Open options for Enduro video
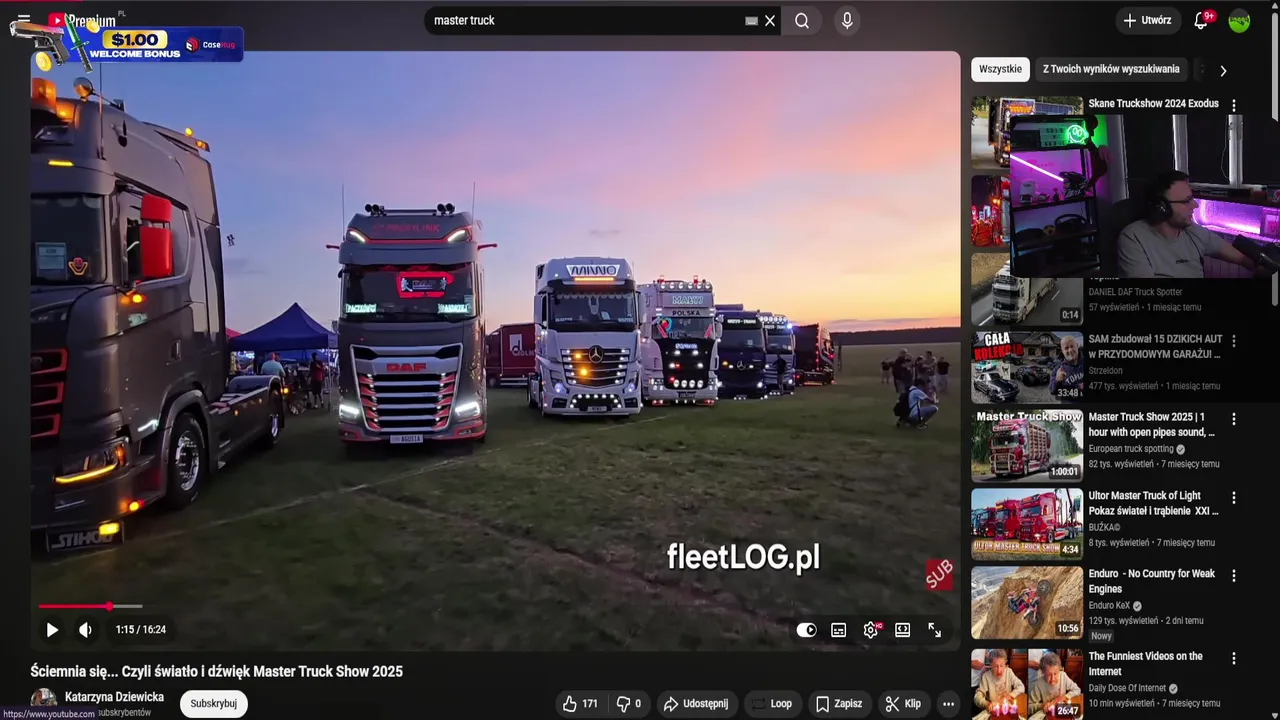Screen dimensions: 1280x720 [x=1233, y=575]
